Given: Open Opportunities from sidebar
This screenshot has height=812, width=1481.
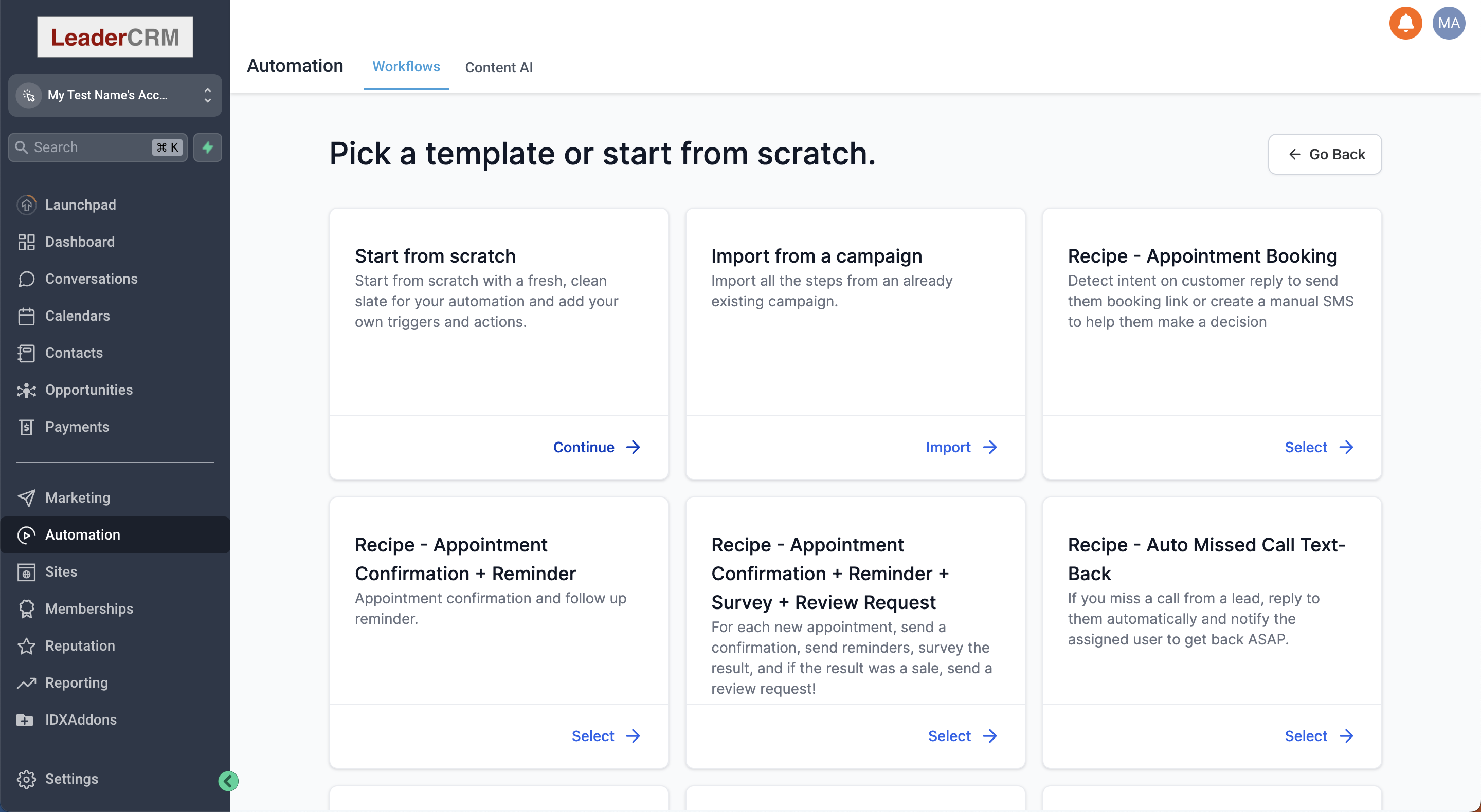Looking at the screenshot, I should click(x=88, y=390).
